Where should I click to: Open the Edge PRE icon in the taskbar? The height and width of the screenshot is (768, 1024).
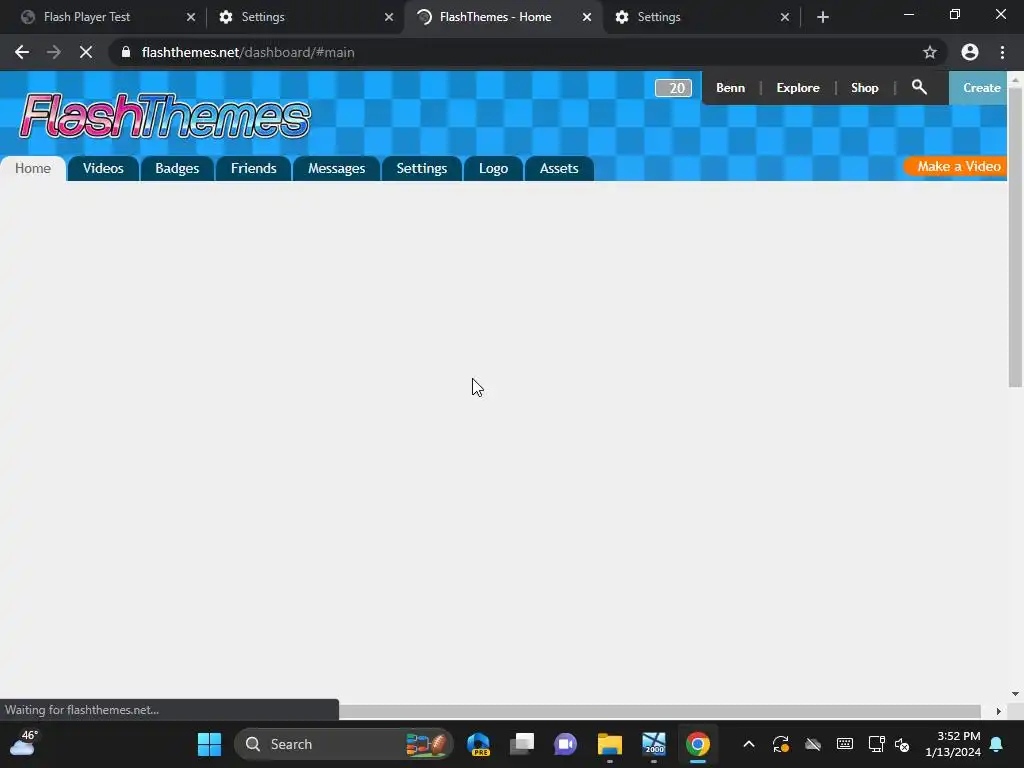[479, 744]
